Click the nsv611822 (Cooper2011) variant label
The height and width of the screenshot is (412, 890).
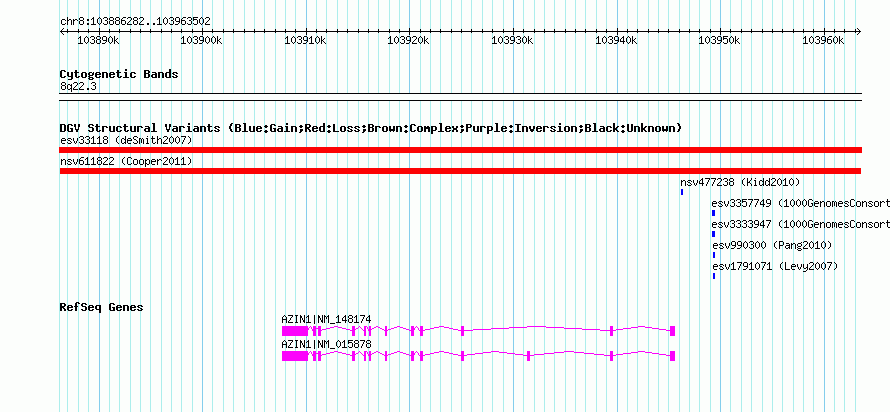(126, 162)
